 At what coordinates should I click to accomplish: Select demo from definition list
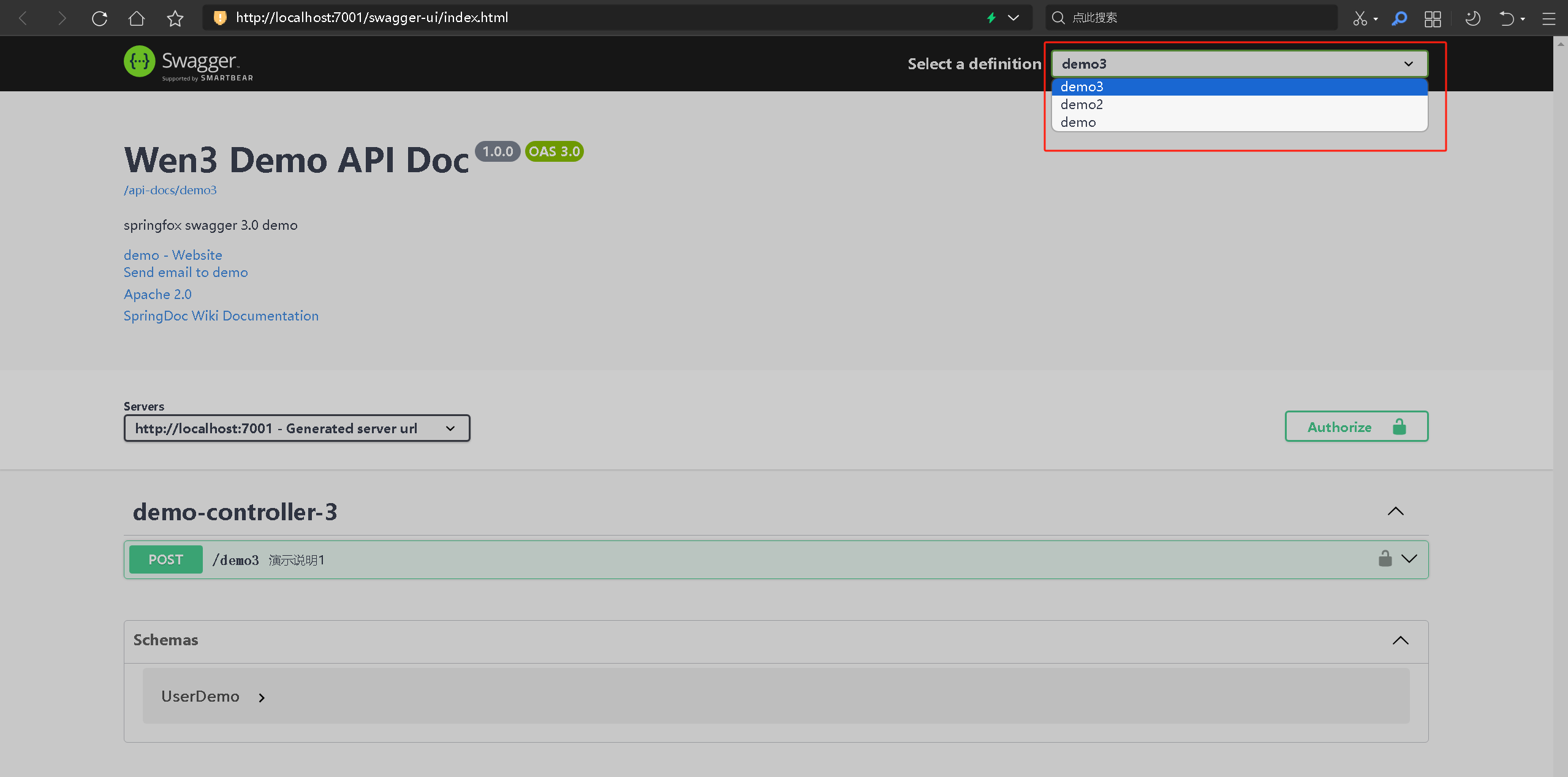(1078, 123)
